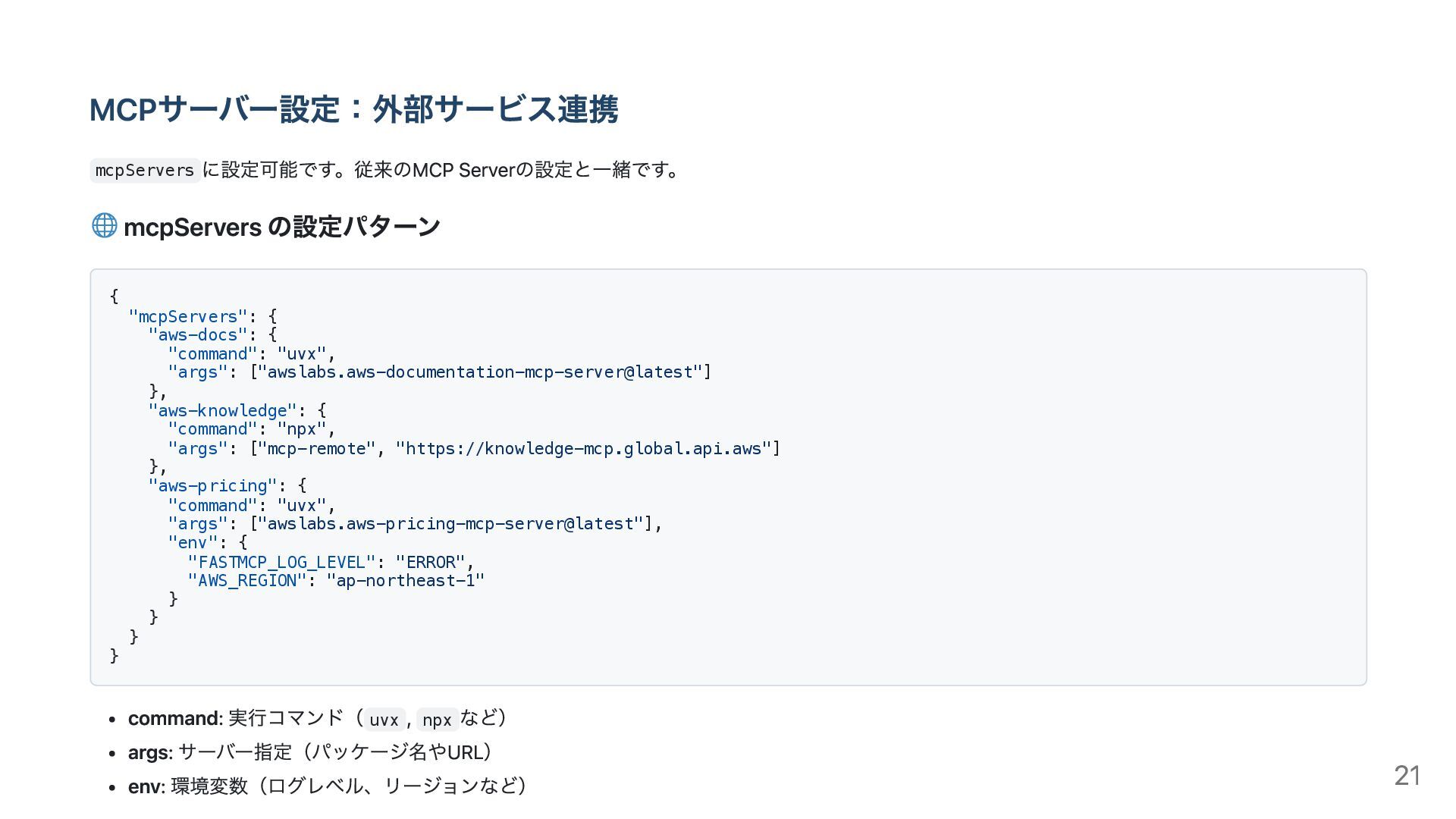Click the uvx code tag in bullet list
The image size is (1456, 819).
384,720
